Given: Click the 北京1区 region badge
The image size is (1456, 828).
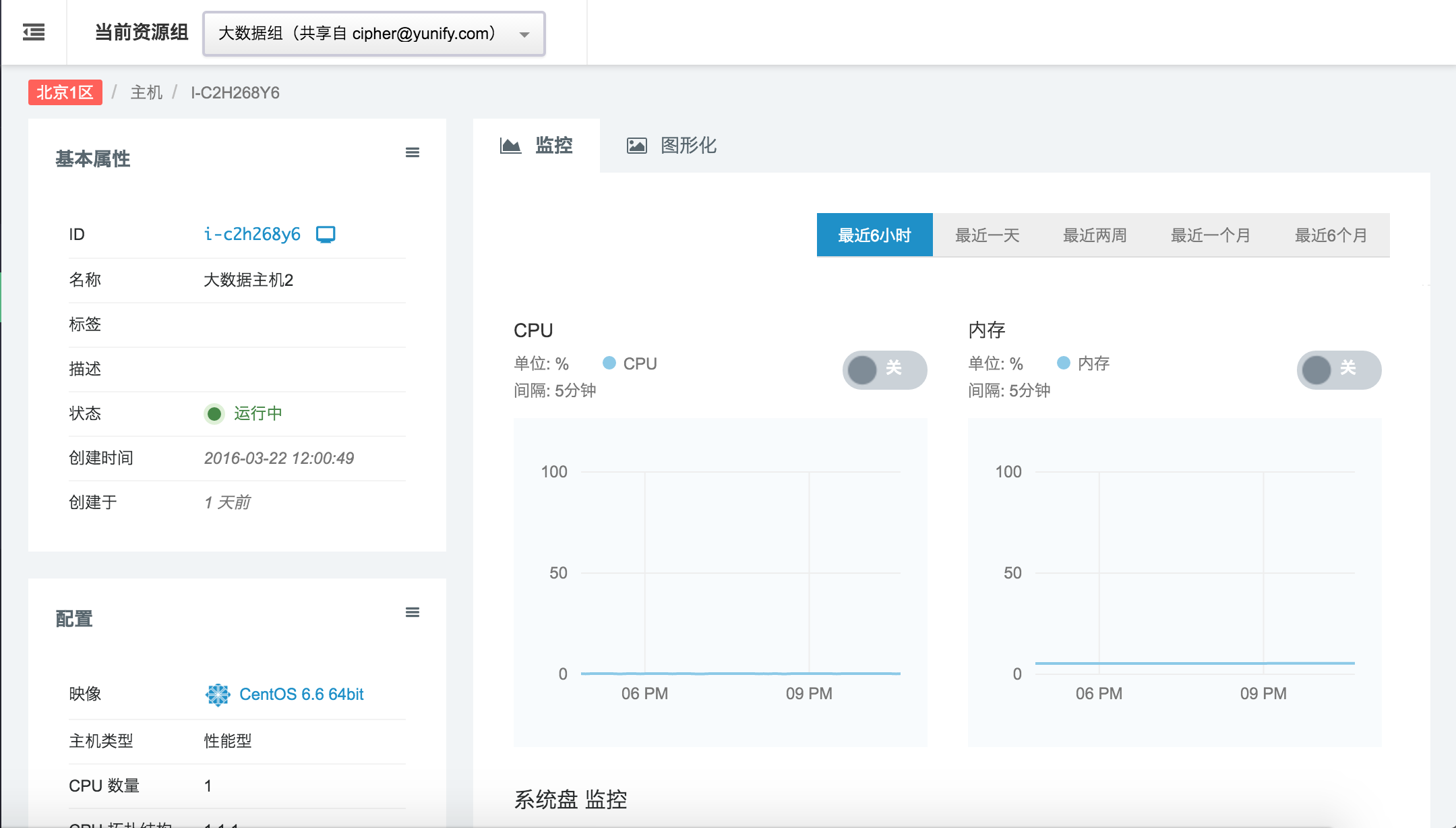Looking at the screenshot, I should coord(65,92).
